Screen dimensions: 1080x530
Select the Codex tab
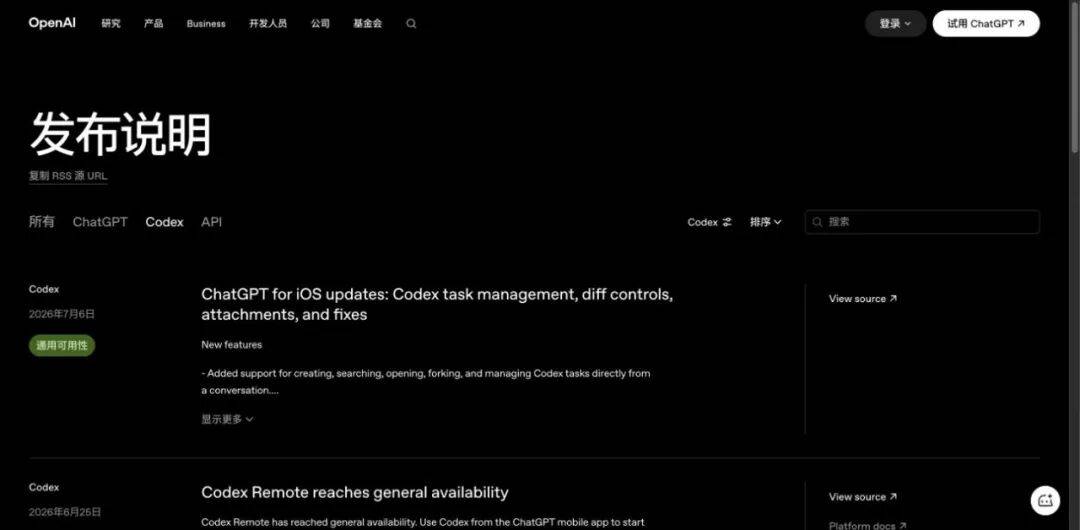(x=165, y=222)
